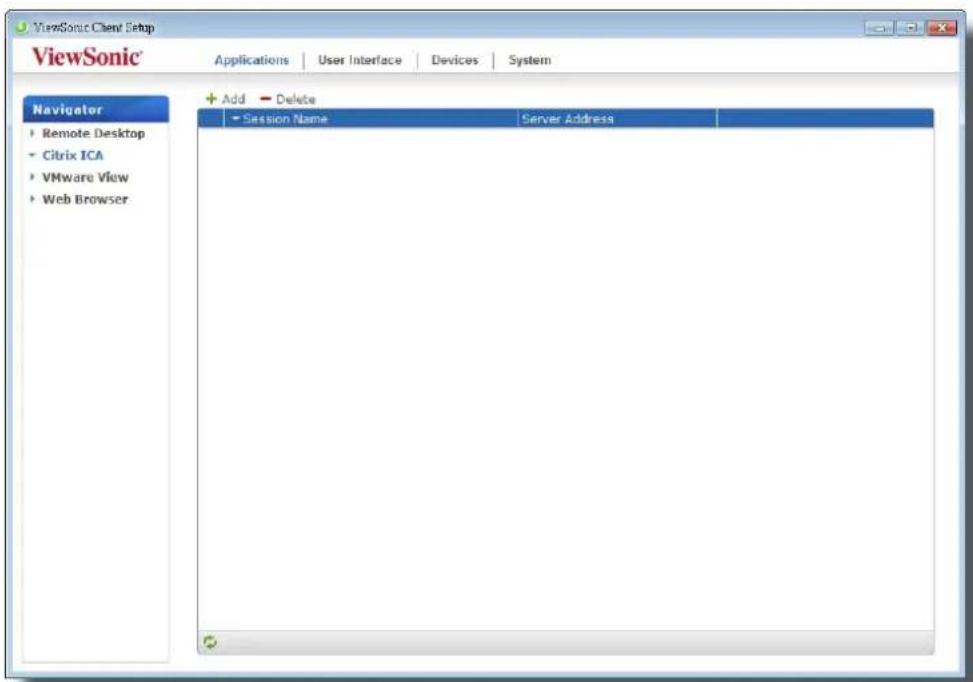Select Web Browser in the Navigator

pos(85,199)
